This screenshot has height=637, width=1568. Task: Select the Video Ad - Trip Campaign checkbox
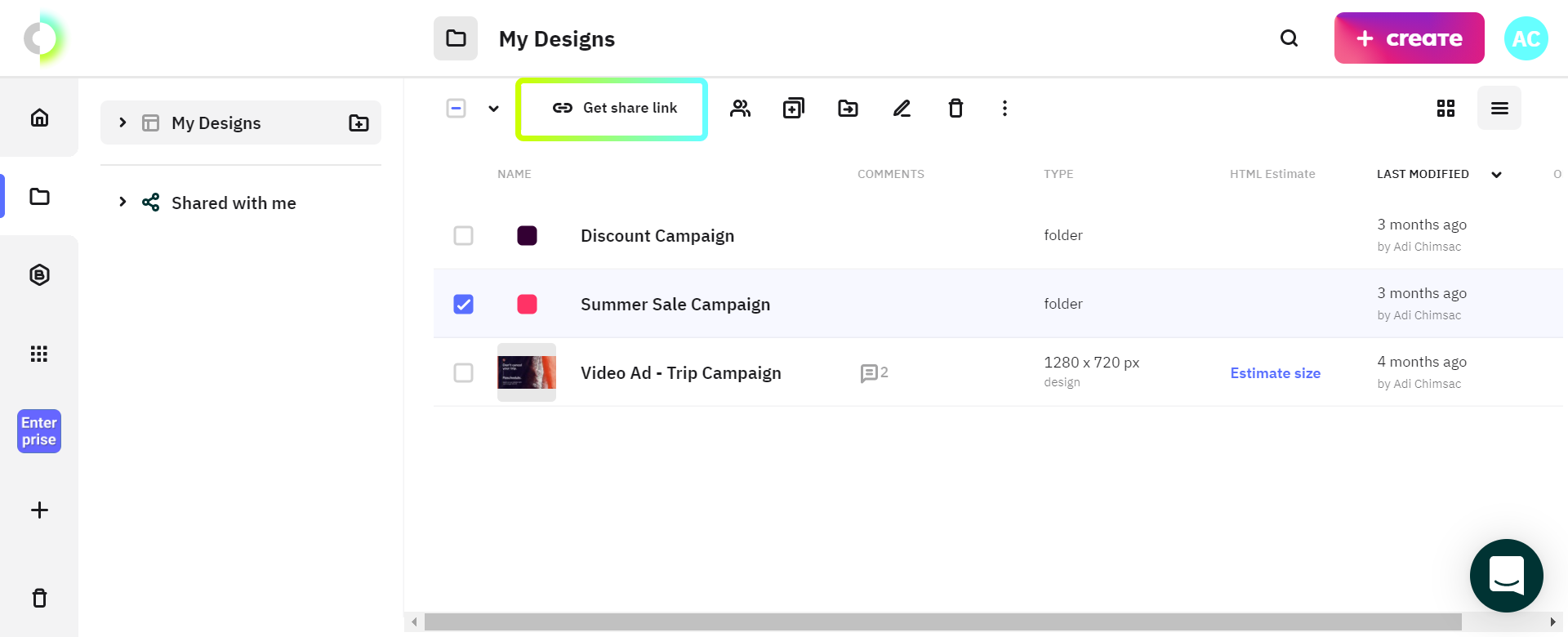tap(463, 373)
